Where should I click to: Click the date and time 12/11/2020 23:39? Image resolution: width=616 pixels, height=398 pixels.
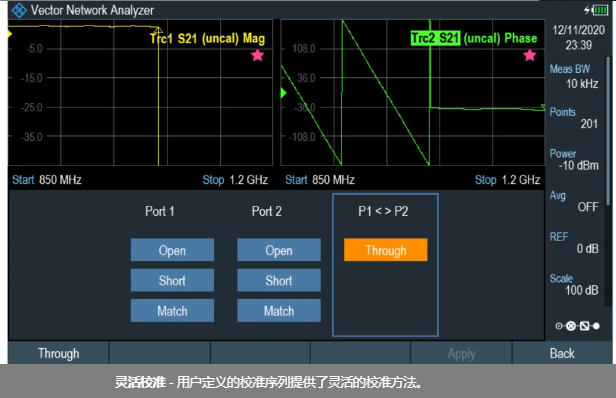coord(578,37)
